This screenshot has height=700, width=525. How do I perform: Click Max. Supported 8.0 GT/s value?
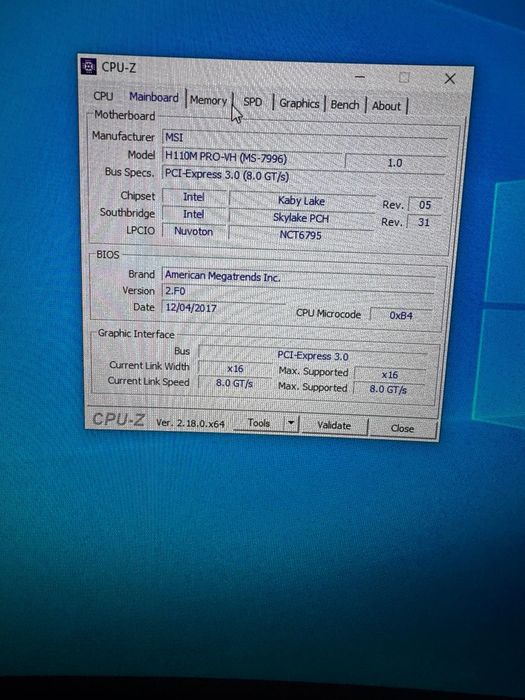[388, 389]
